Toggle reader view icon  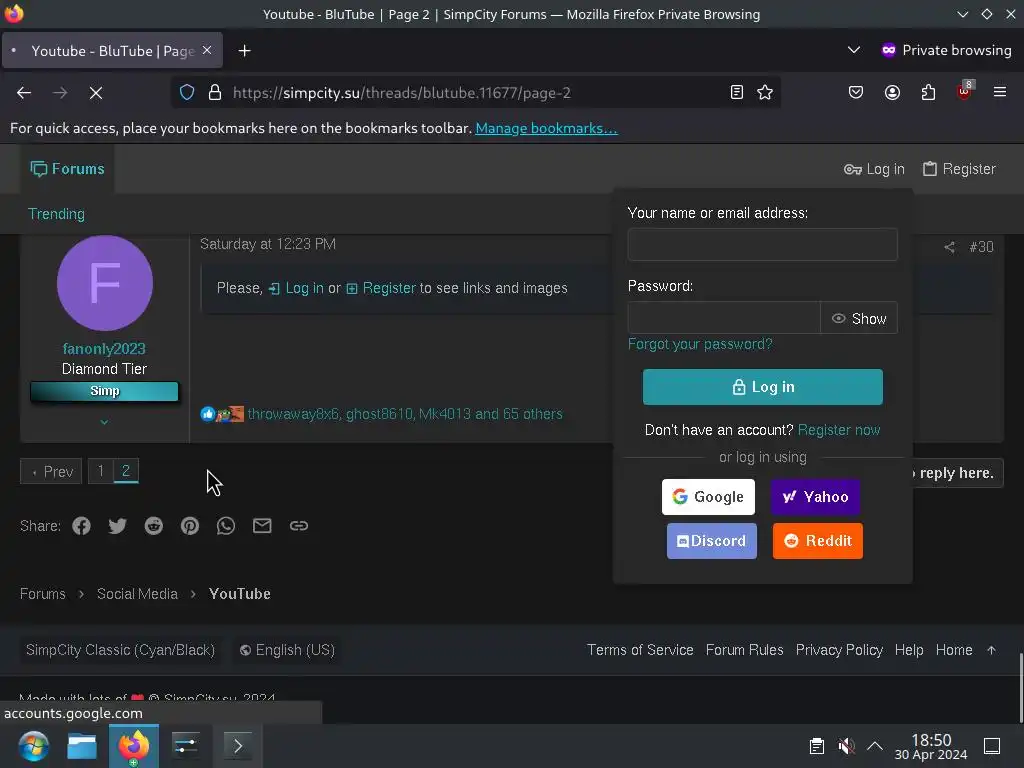[x=737, y=93]
